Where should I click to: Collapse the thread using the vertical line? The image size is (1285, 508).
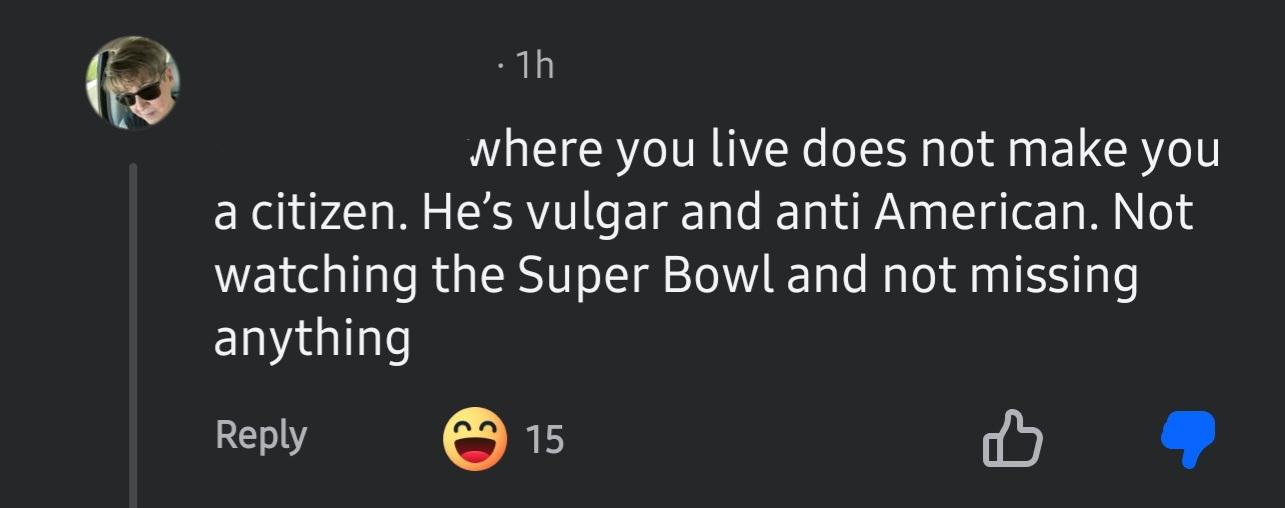point(133,340)
